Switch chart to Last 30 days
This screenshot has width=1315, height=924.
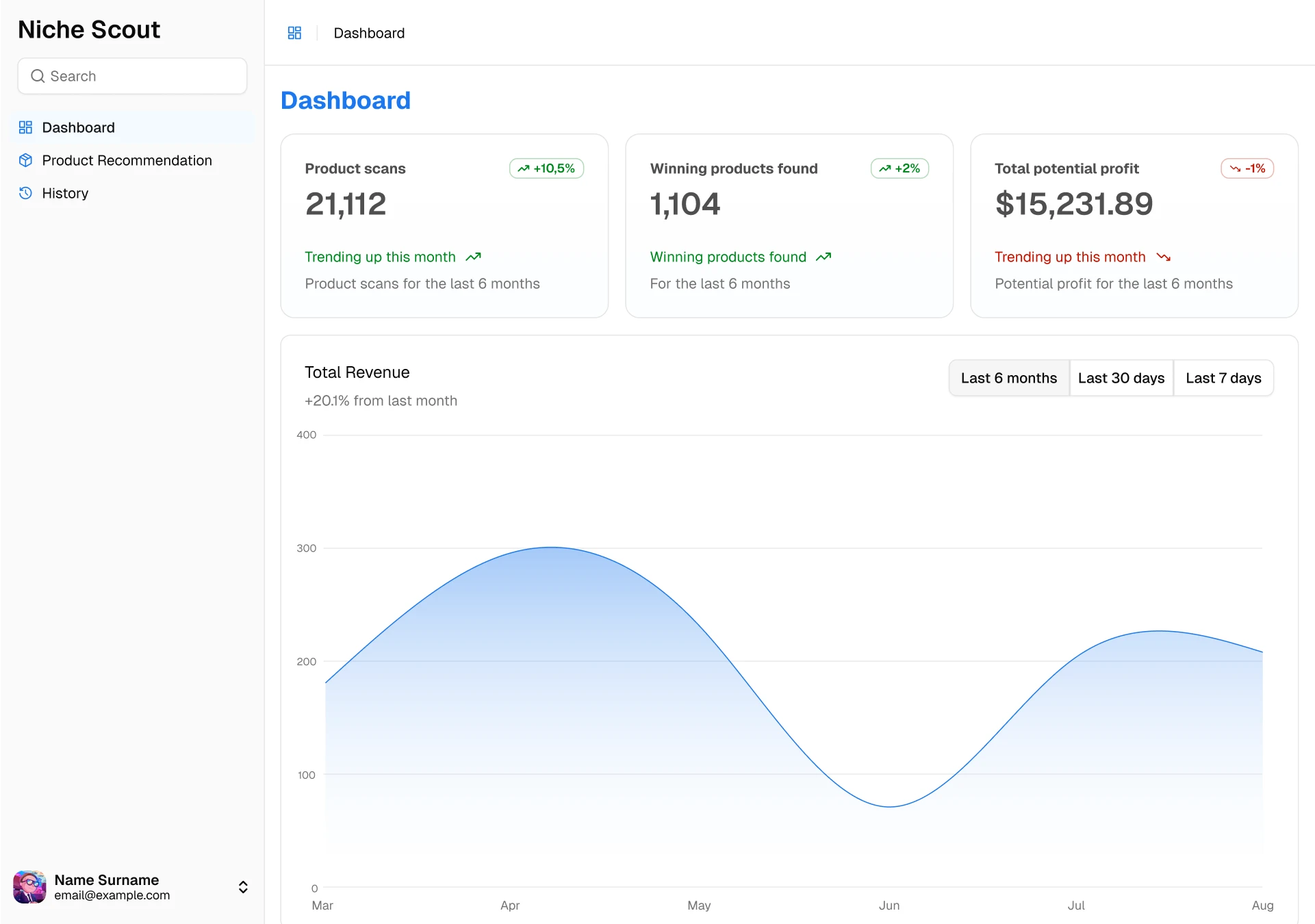pos(1121,378)
